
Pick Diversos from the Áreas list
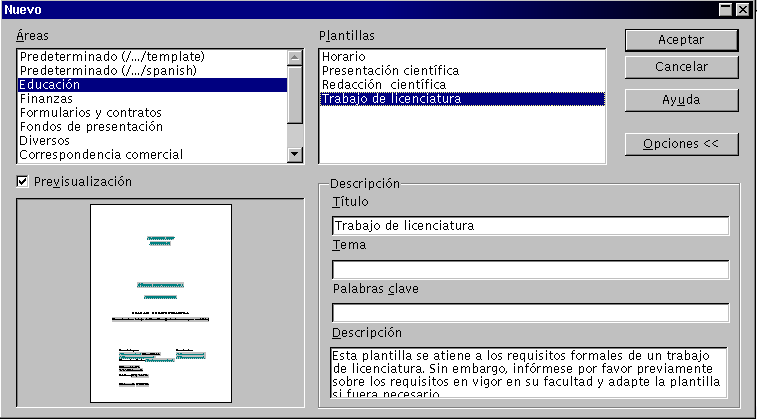coord(44,141)
